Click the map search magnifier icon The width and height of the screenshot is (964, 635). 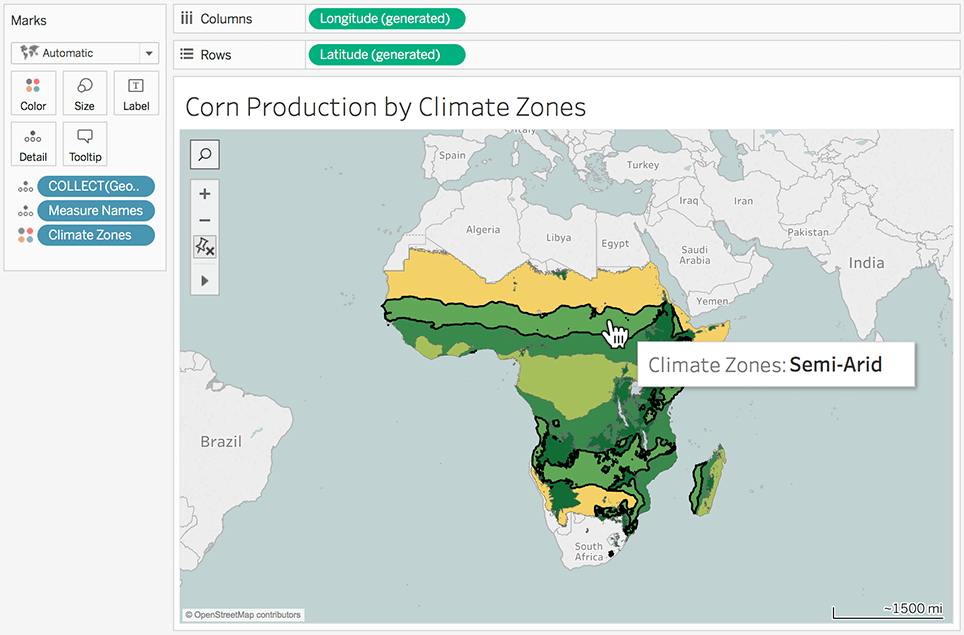(204, 154)
